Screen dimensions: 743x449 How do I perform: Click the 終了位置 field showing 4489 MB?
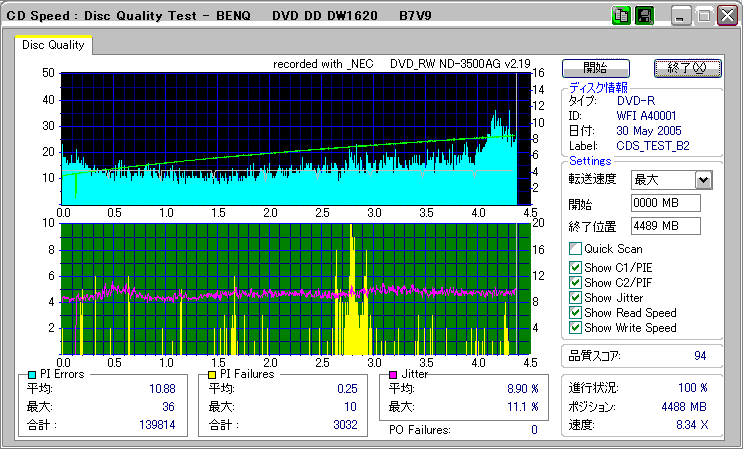pos(665,226)
